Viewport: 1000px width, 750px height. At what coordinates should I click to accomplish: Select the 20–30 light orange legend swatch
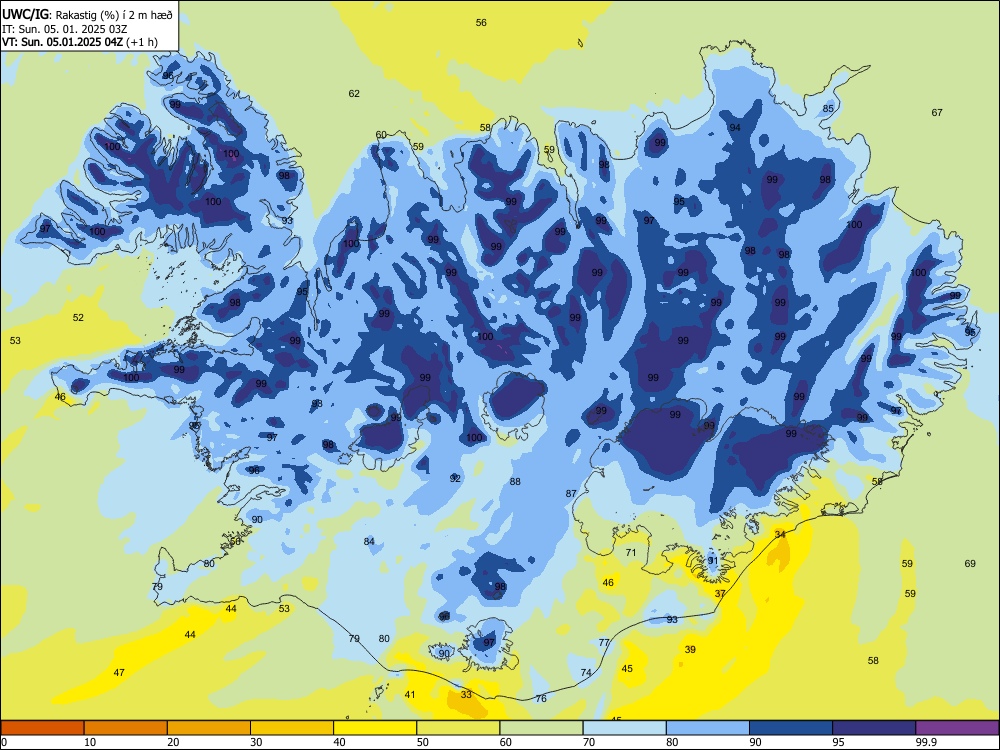[209, 728]
